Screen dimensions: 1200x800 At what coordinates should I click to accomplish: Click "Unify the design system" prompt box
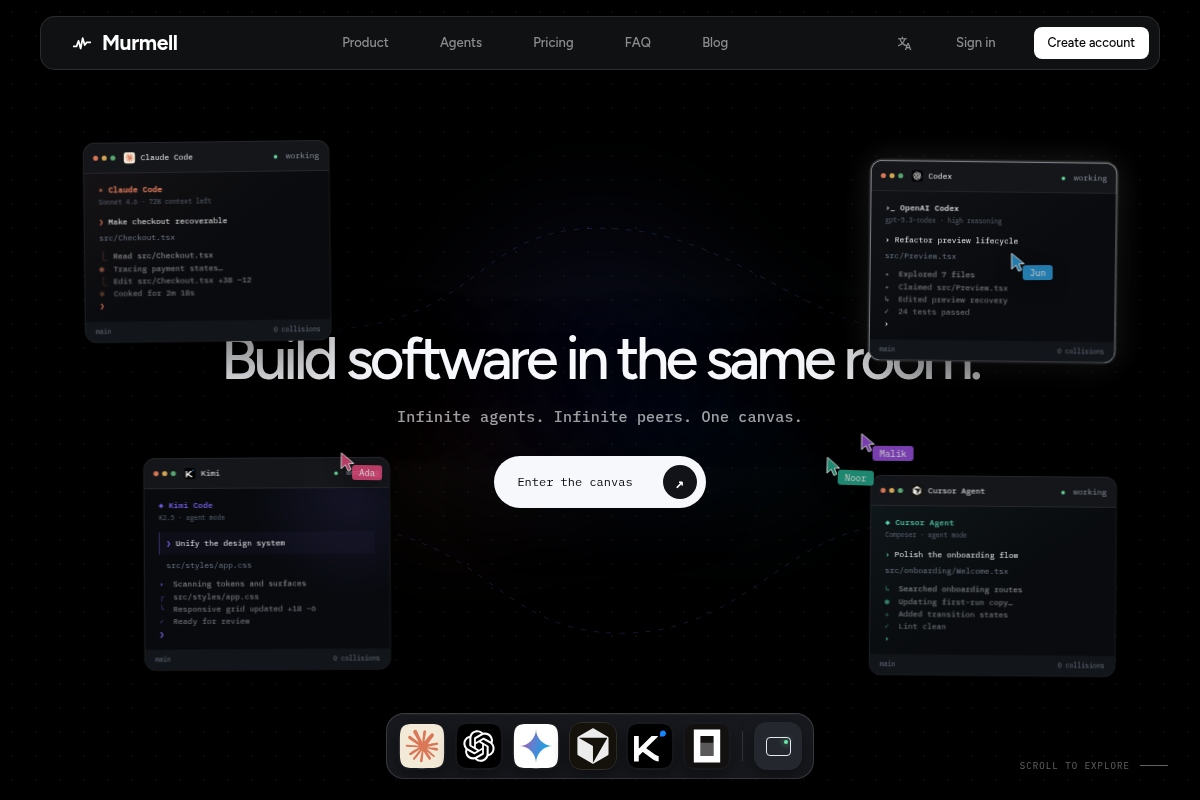(266, 543)
